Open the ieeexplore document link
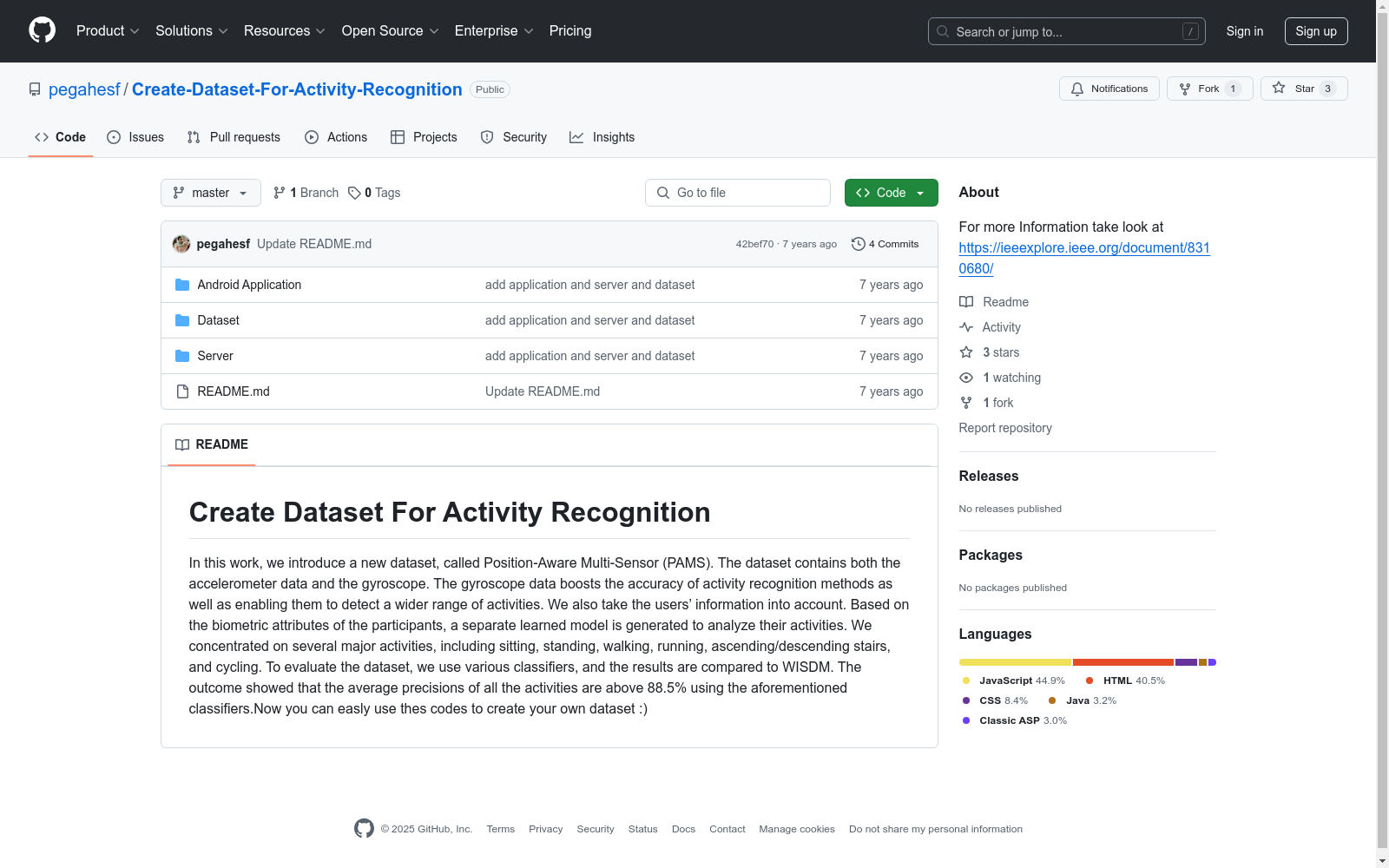1389x868 pixels. (1084, 258)
